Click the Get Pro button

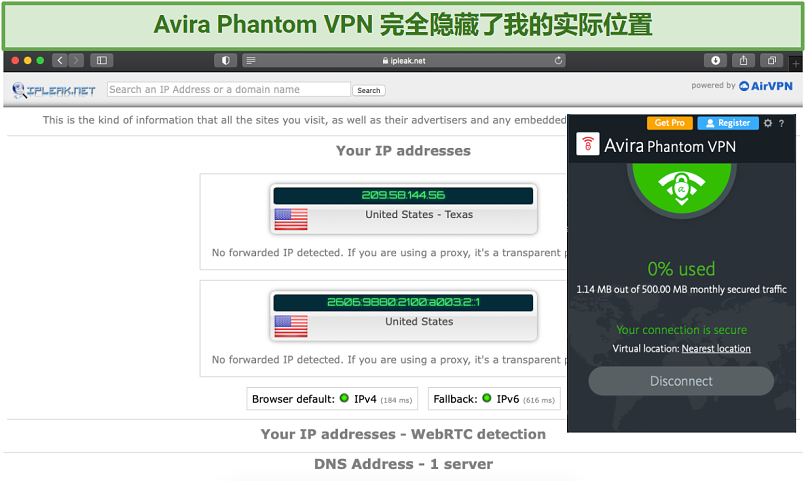(x=670, y=123)
